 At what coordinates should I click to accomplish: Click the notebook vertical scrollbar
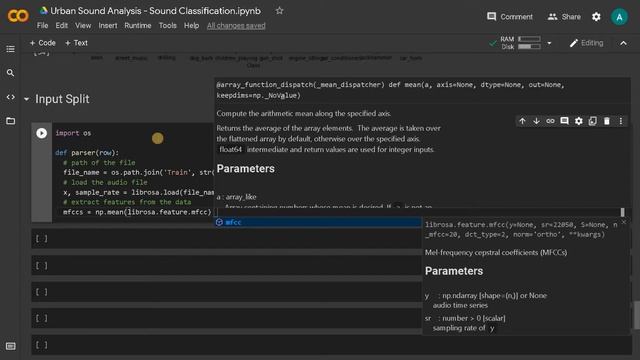(637, 314)
